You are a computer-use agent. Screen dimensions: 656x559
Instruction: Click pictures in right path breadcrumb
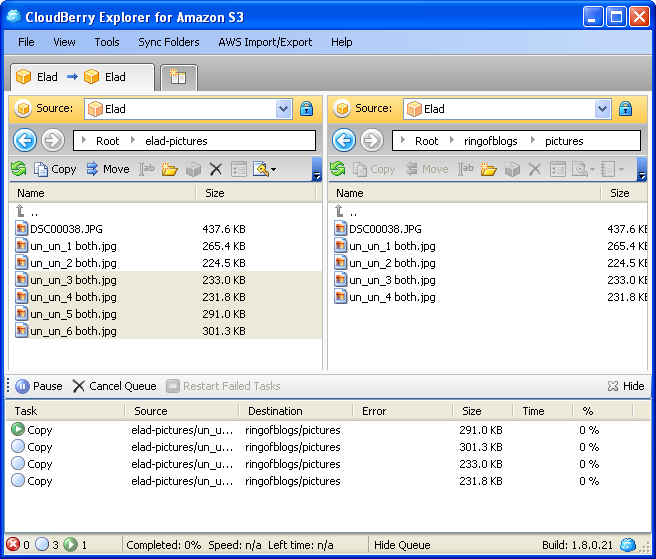tap(564, 141)
